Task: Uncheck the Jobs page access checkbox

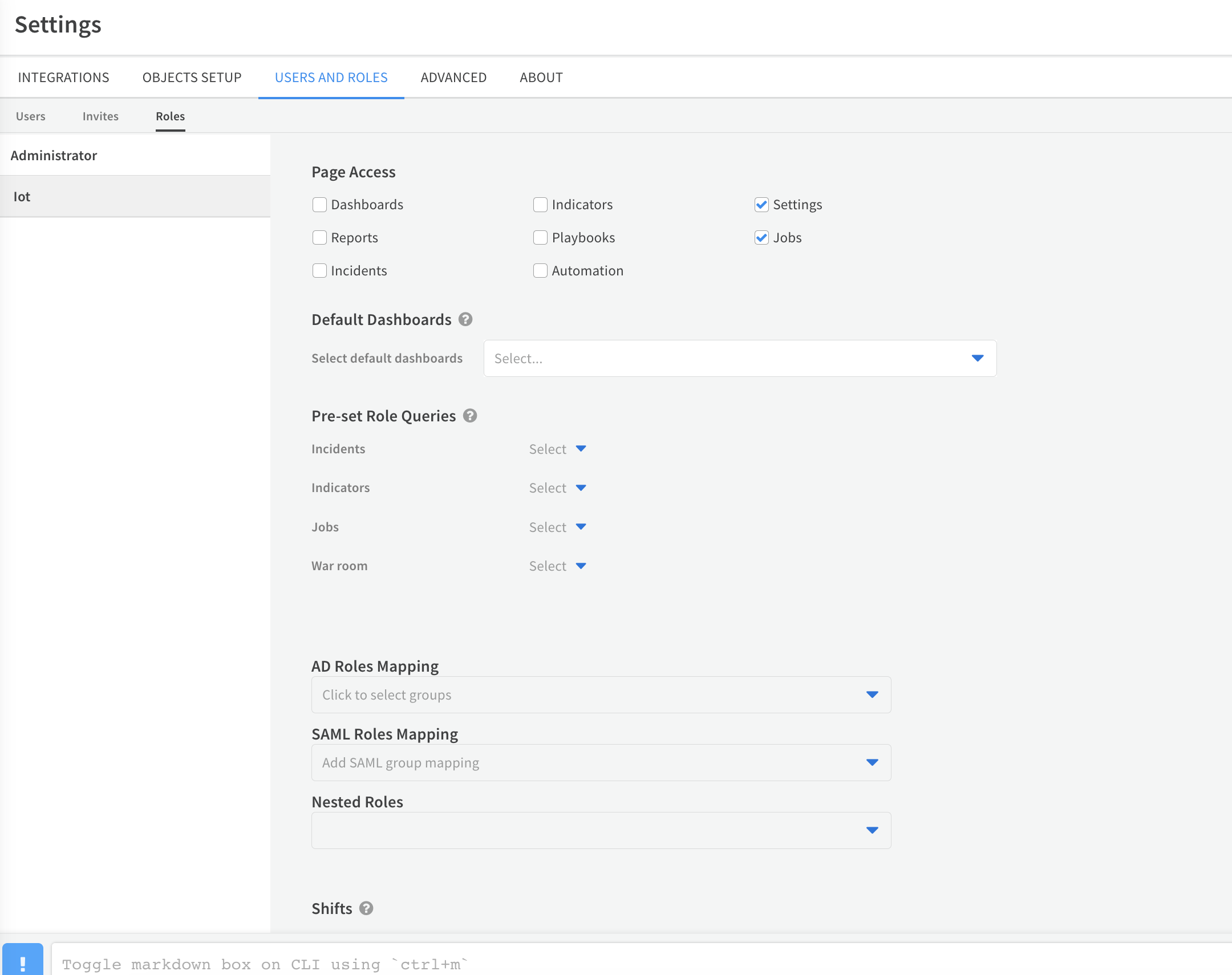Action: 761,237
